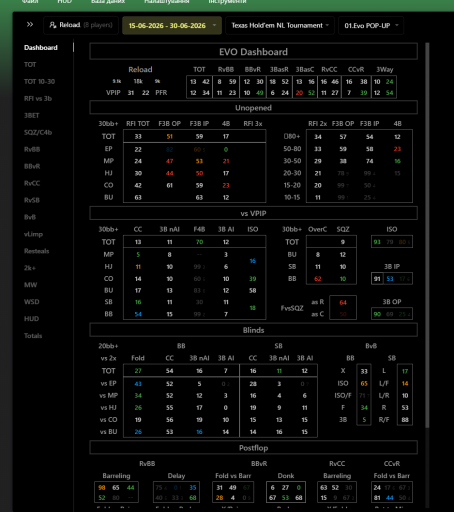The image size is (454, 512).
Task: Click the F3B IP value 74 in 30-50 row
Action: point(370,161)
